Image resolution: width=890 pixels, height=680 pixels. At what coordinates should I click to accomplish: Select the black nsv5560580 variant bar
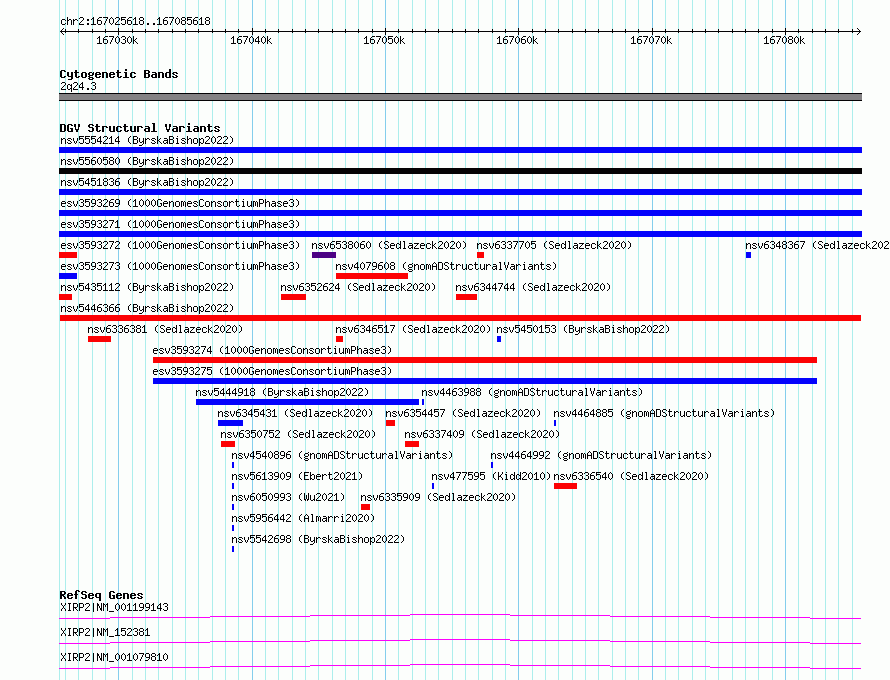460,171
